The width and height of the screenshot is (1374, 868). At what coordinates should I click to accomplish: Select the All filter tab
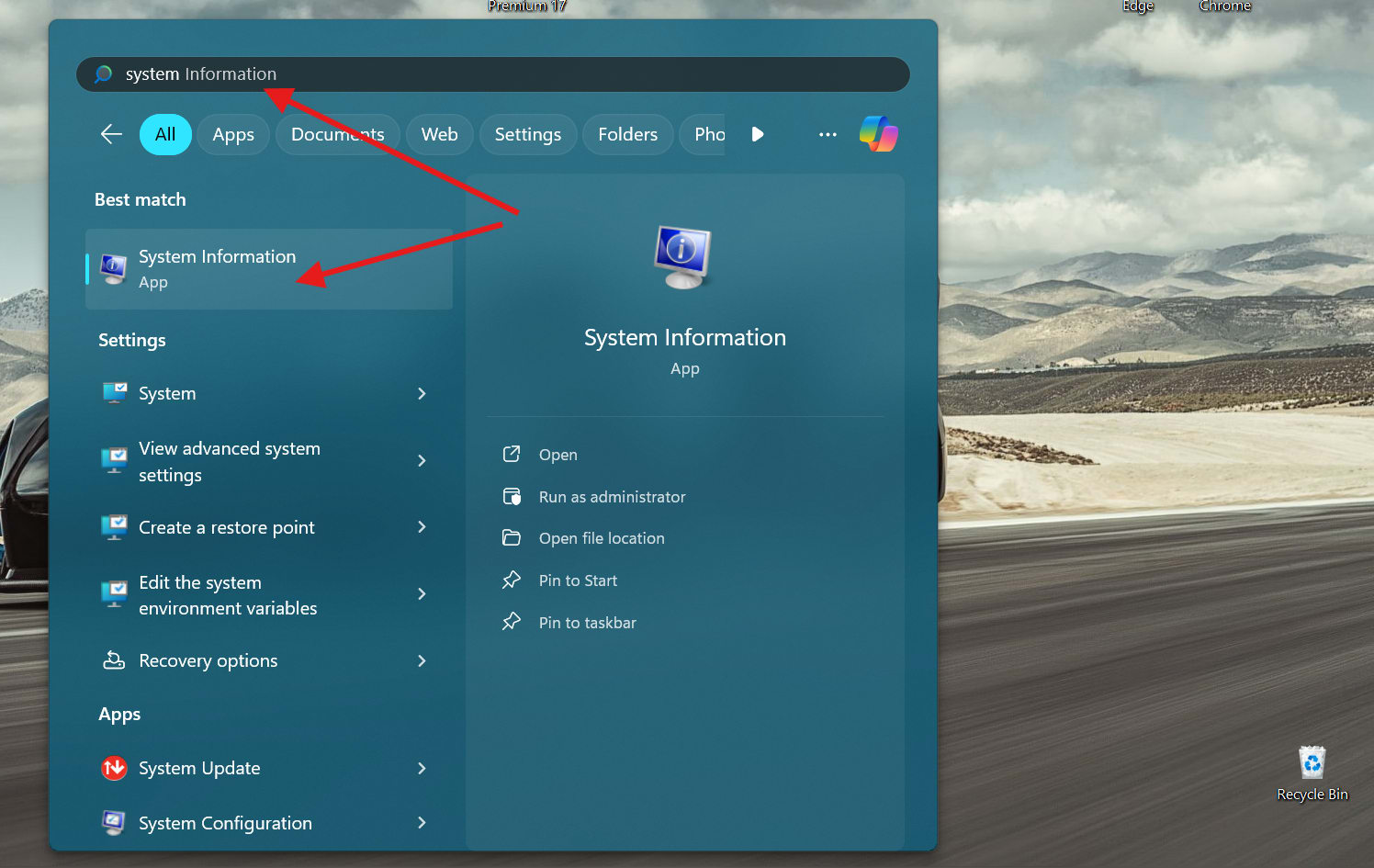click(x=165, y=134)
